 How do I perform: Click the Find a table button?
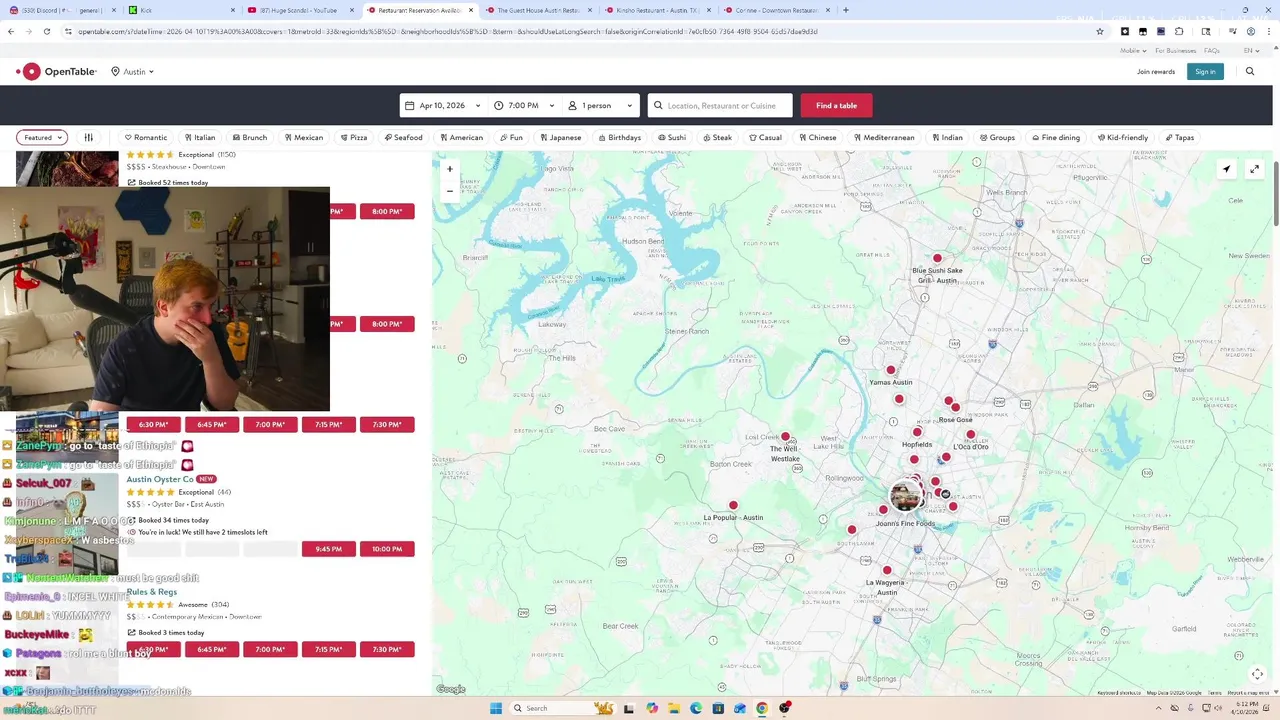pos(836,105)
